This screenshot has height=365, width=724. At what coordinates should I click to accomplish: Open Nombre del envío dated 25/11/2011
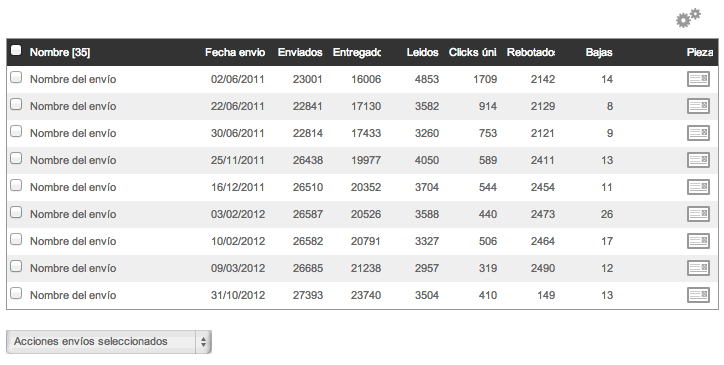[x=73, y=160]
